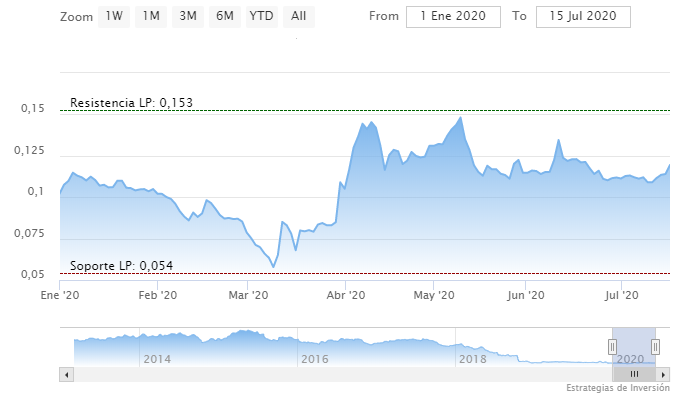
Task: Switch zoom range to 6M
Action: point(223,16)
